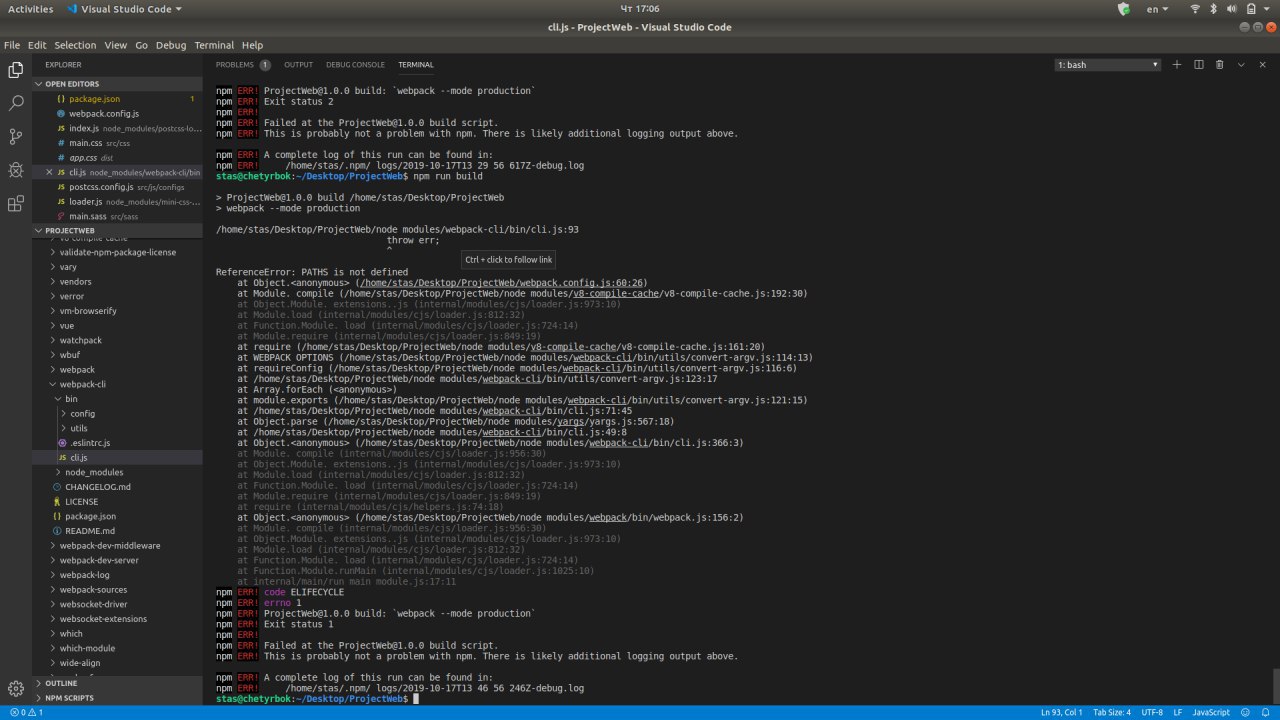This screenshot has height=720, width=1280.
Task: Open the File menu
Action: (x=12, y=45)
